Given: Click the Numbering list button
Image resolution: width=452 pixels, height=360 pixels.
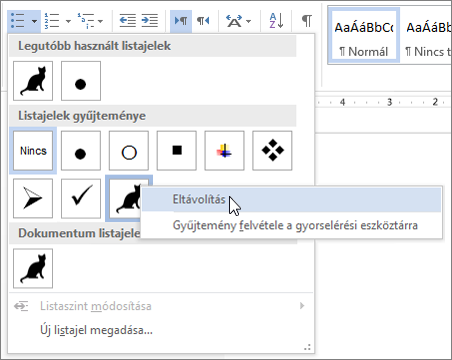Looking at the screenshot, I should click(x=52, y=21).
